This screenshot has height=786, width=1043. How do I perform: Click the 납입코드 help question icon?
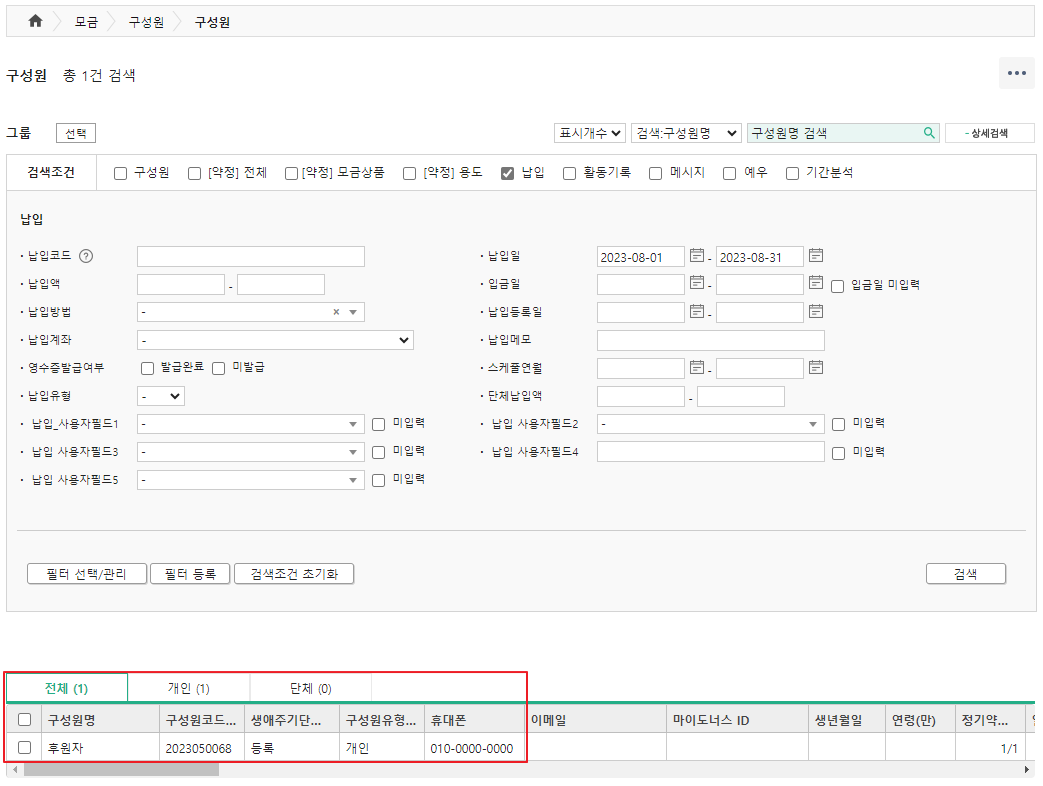coord(85,256)
